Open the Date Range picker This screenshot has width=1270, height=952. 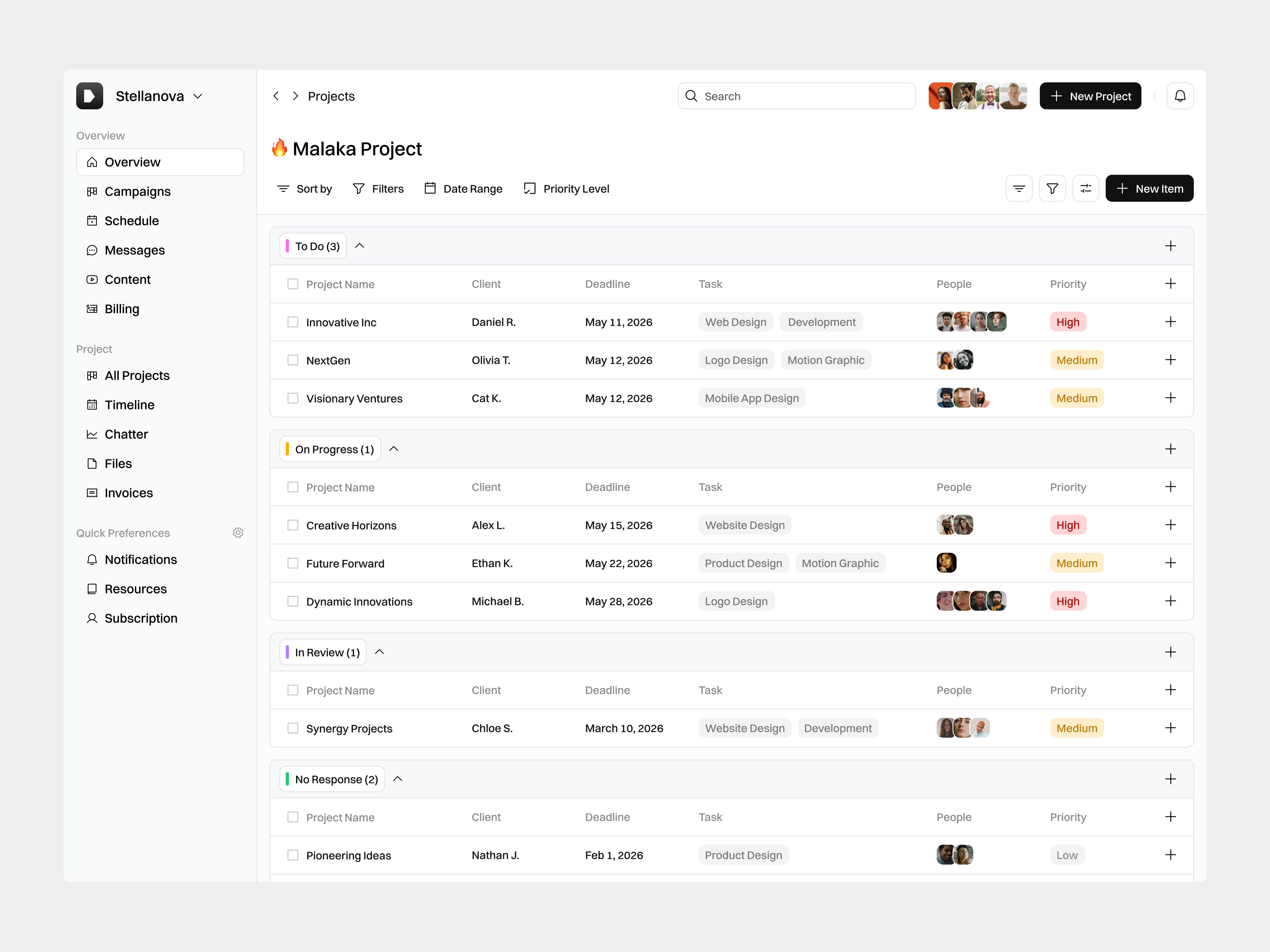coord(463,188)
